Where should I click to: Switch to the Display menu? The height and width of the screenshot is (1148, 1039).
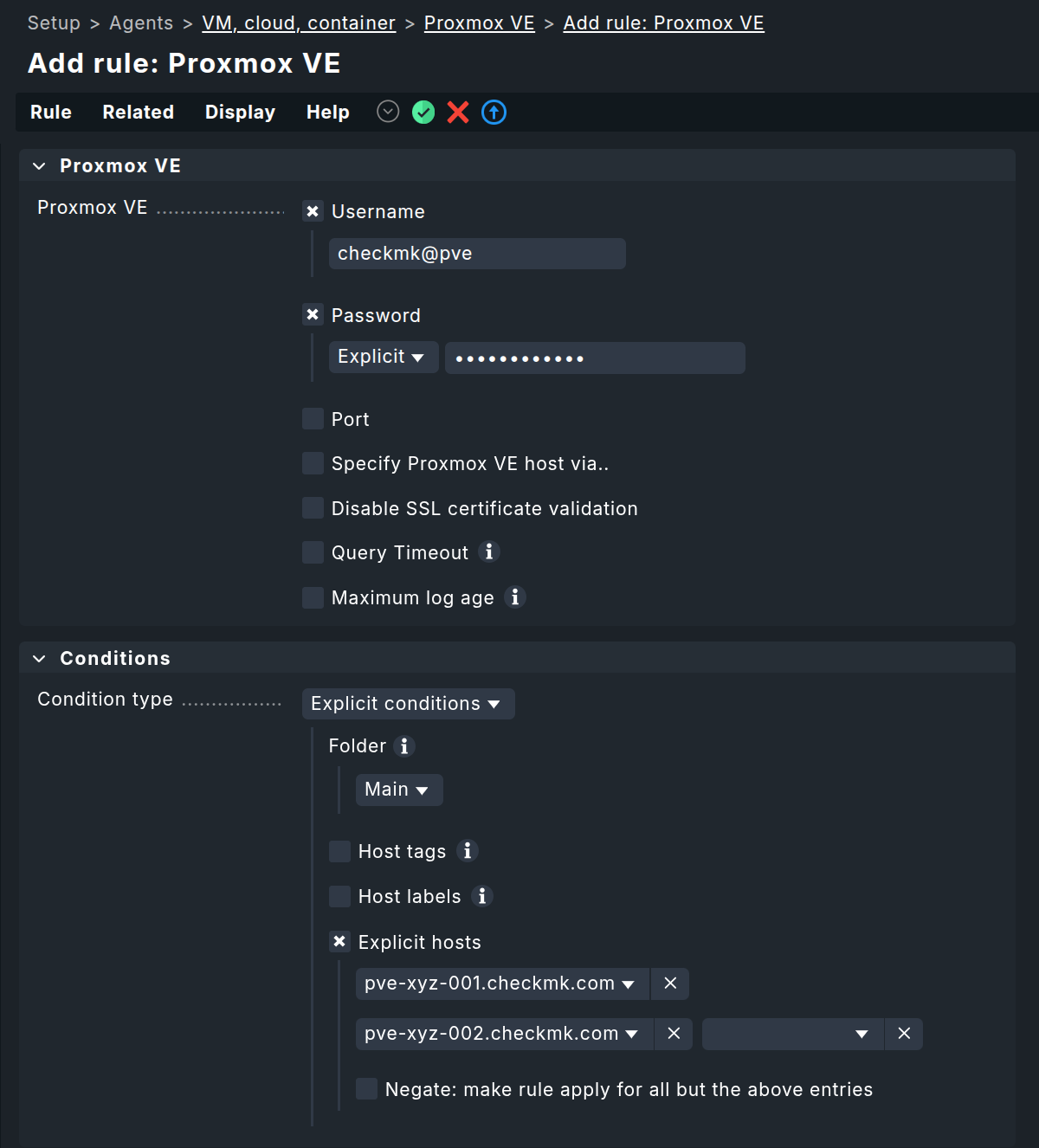pos(240,112)
